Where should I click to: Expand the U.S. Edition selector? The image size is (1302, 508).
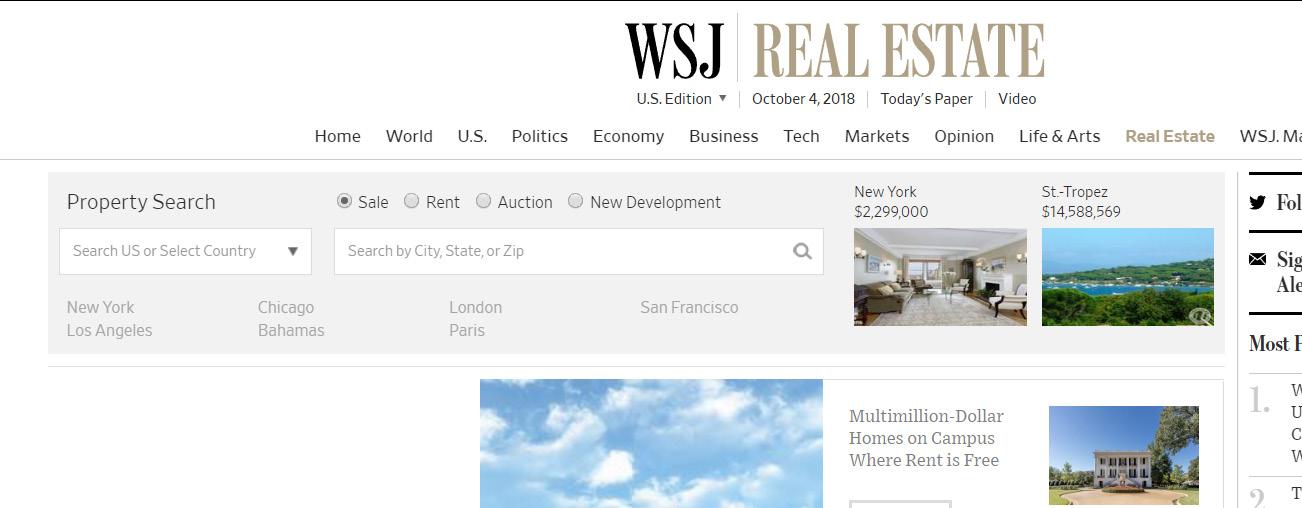click(682, 99)
